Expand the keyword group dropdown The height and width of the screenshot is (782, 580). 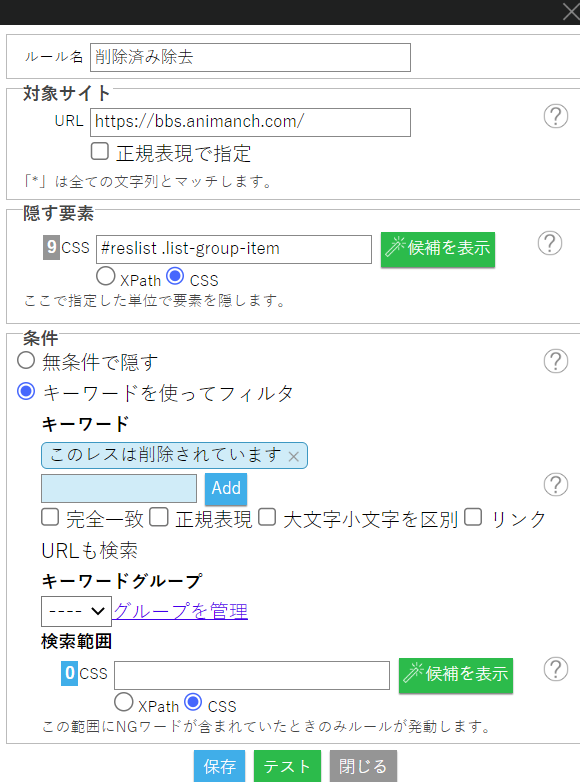76,611
